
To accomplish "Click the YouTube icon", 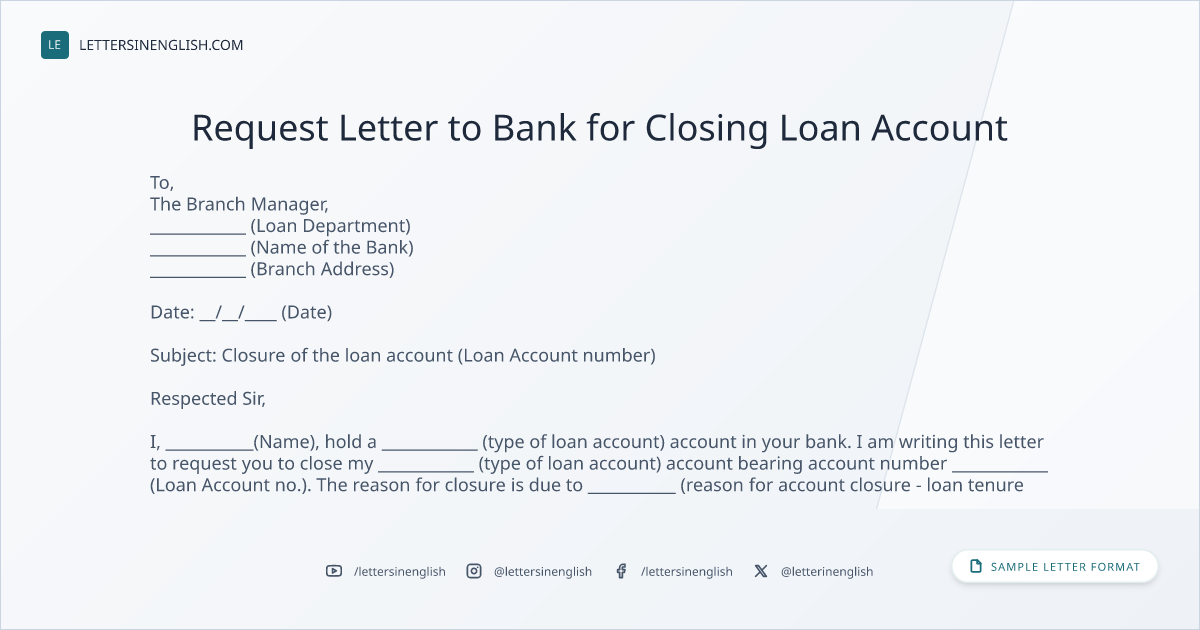I will point(334,571).
